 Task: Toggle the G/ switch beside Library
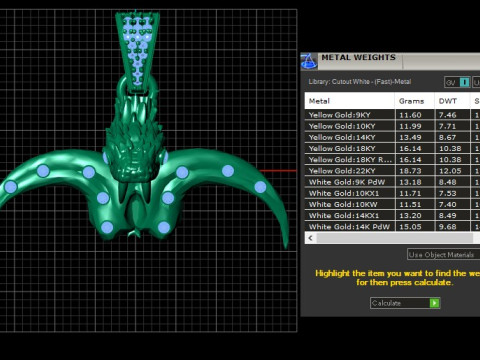pos(457,82)
